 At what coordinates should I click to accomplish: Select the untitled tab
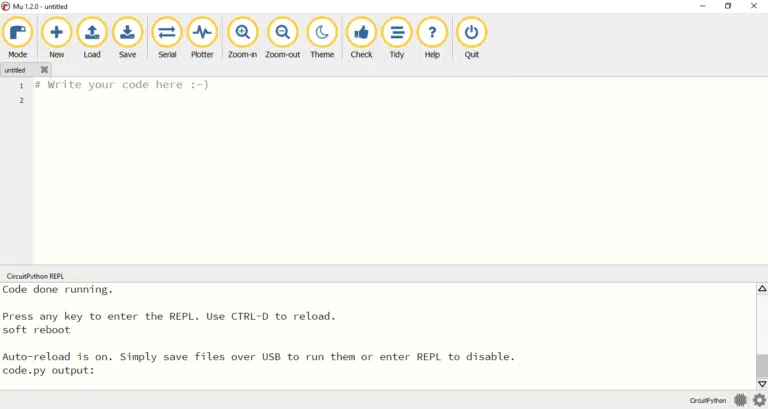[15, 70]
